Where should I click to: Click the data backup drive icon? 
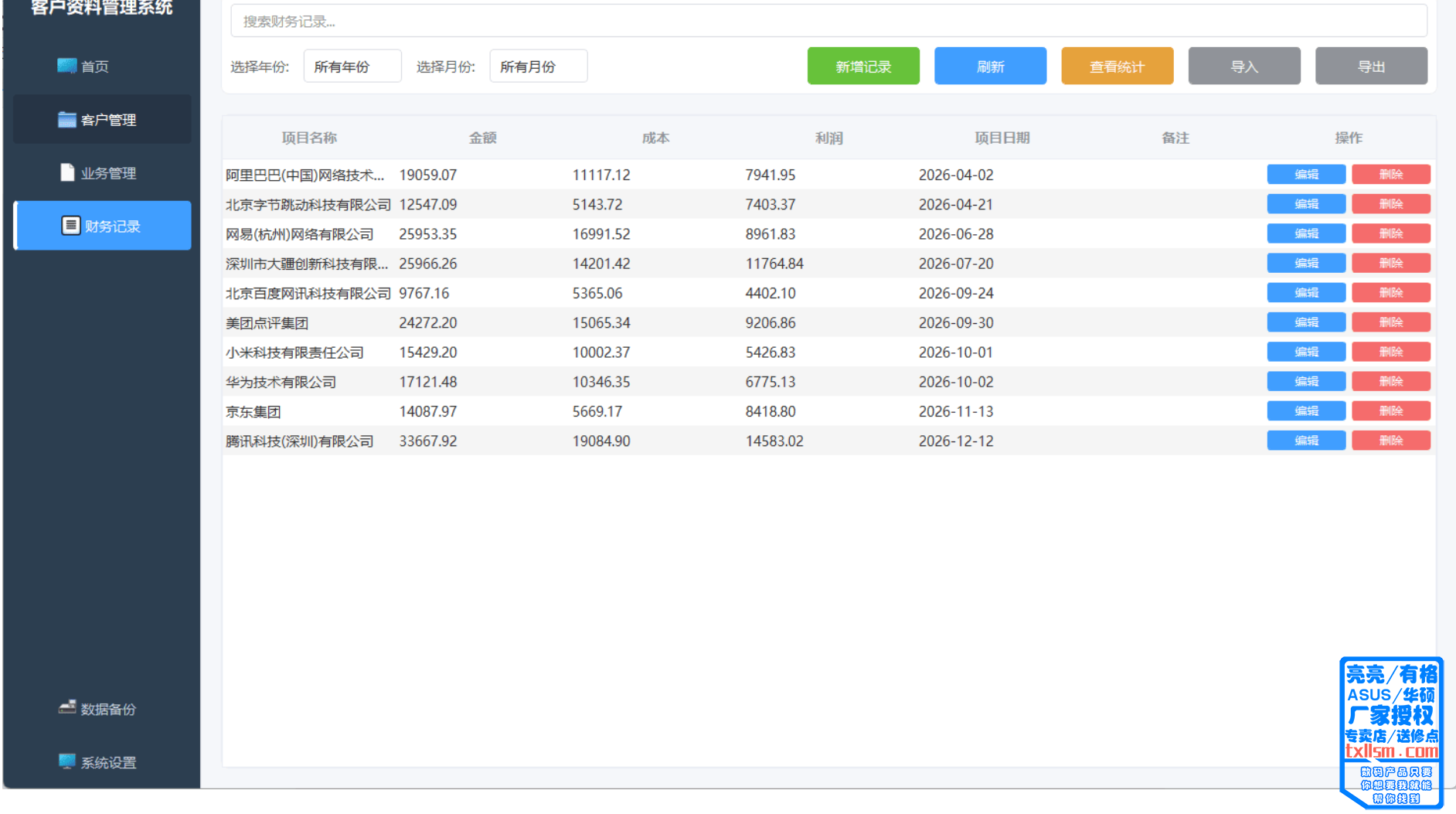pos(67,708)
